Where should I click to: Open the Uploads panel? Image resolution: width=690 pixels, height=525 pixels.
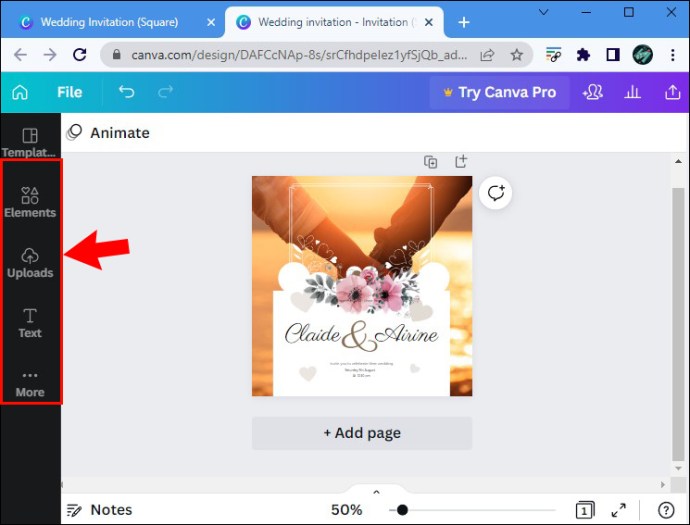(x=30, y=263)
